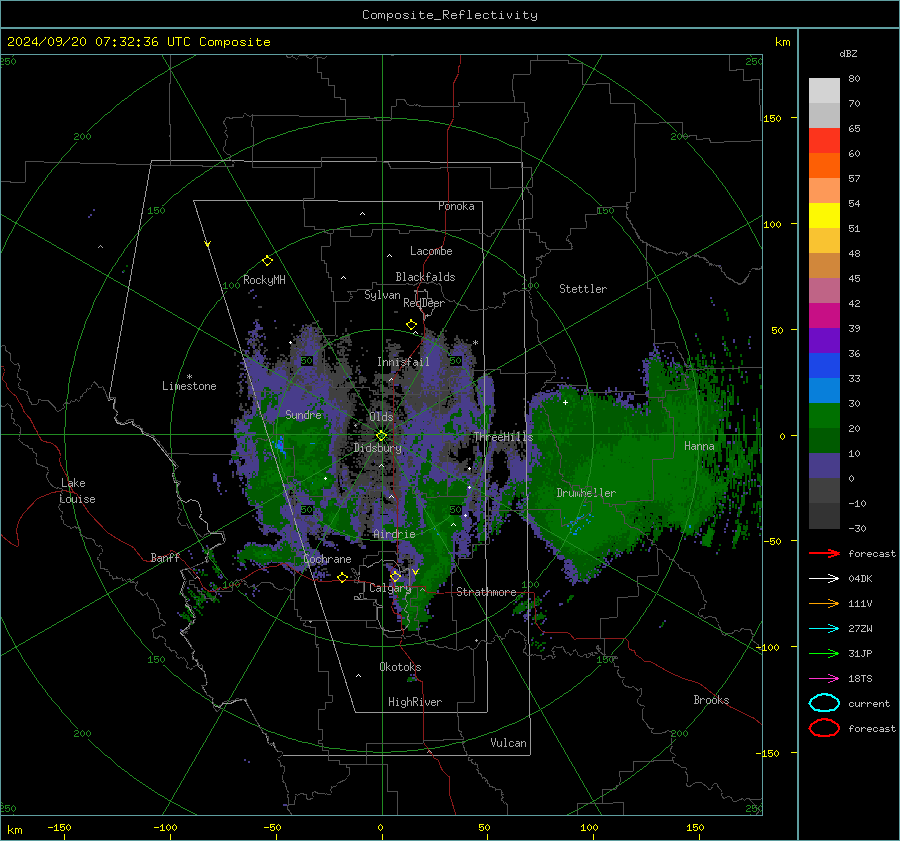
Task: Select the Calgary map label
Action: (390, 588)
